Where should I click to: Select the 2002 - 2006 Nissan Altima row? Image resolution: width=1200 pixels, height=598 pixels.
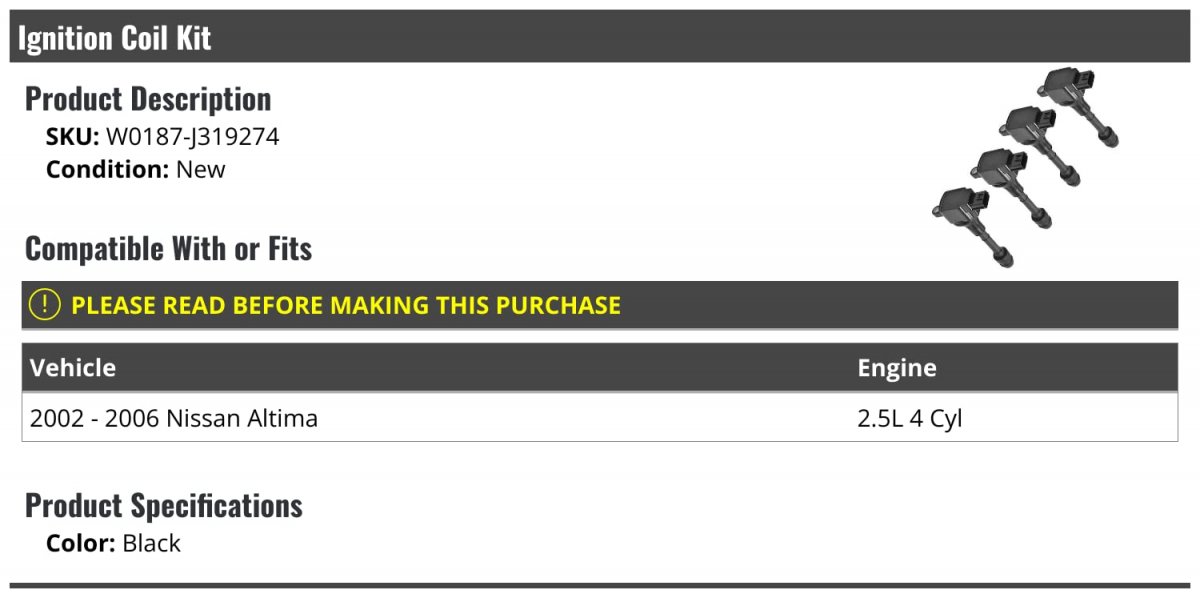[600, 418]
